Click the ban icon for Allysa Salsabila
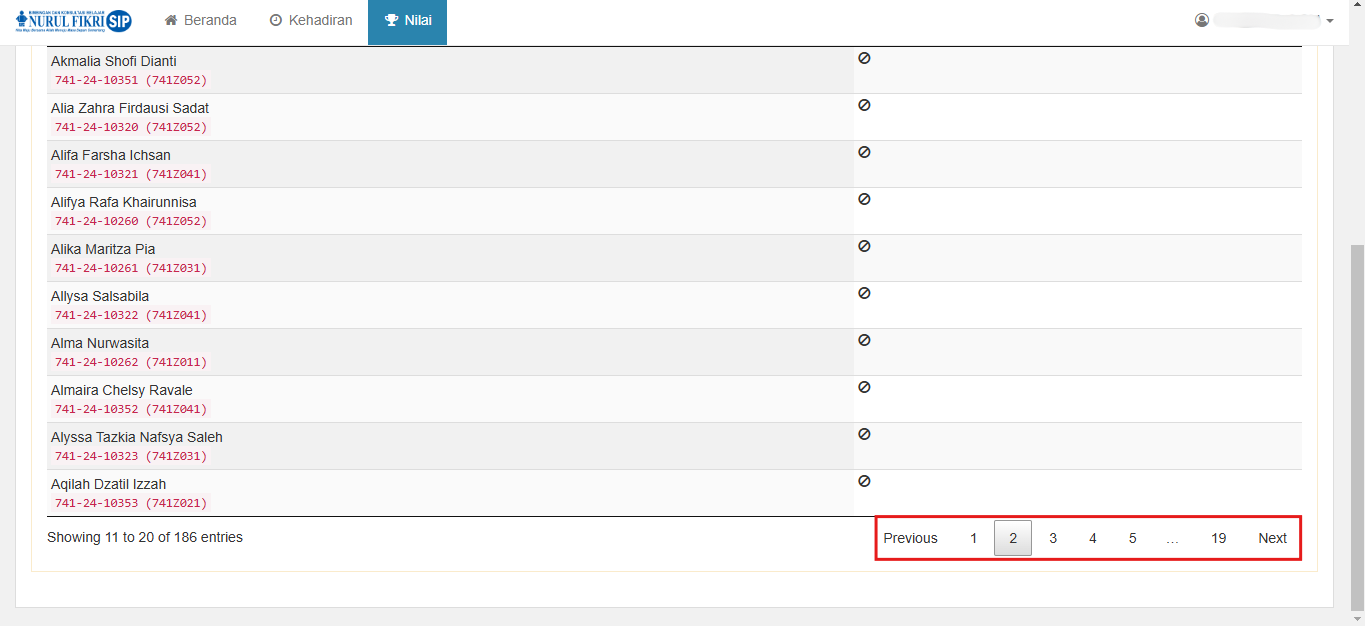Viewport: 1365px width, 626px height. [x=864, y=293]
